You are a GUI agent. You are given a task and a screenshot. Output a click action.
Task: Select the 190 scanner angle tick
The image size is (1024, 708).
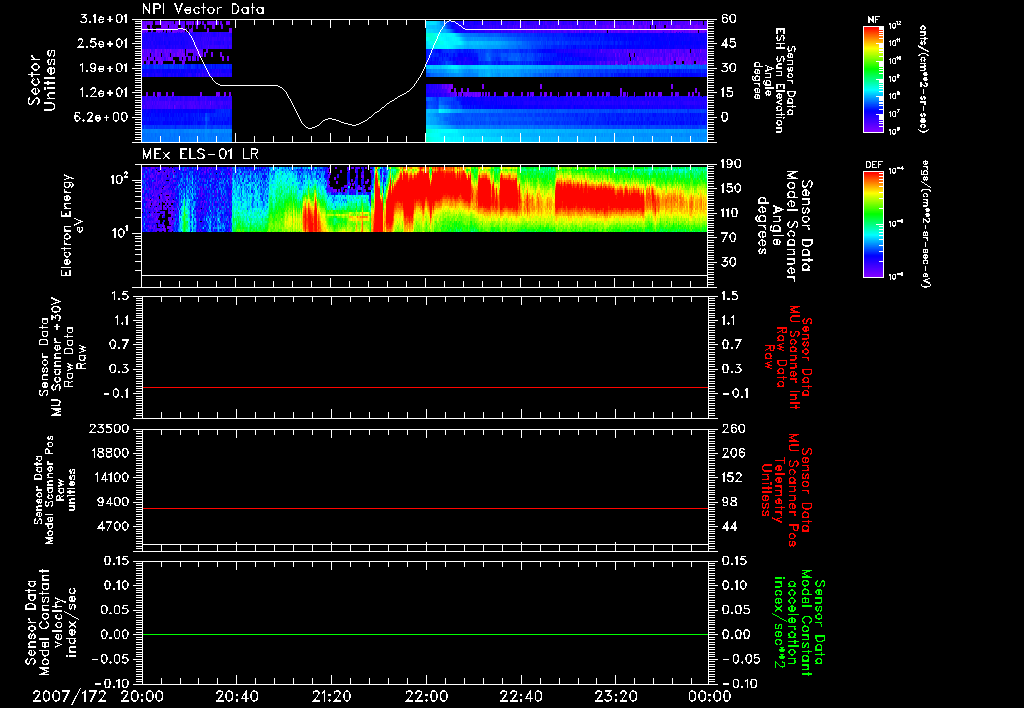click(732, 164)
